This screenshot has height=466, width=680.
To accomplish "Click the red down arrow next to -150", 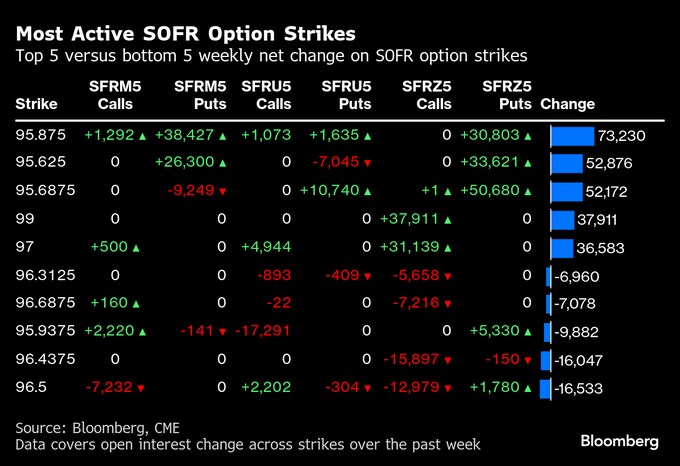I will pos(527,359).
